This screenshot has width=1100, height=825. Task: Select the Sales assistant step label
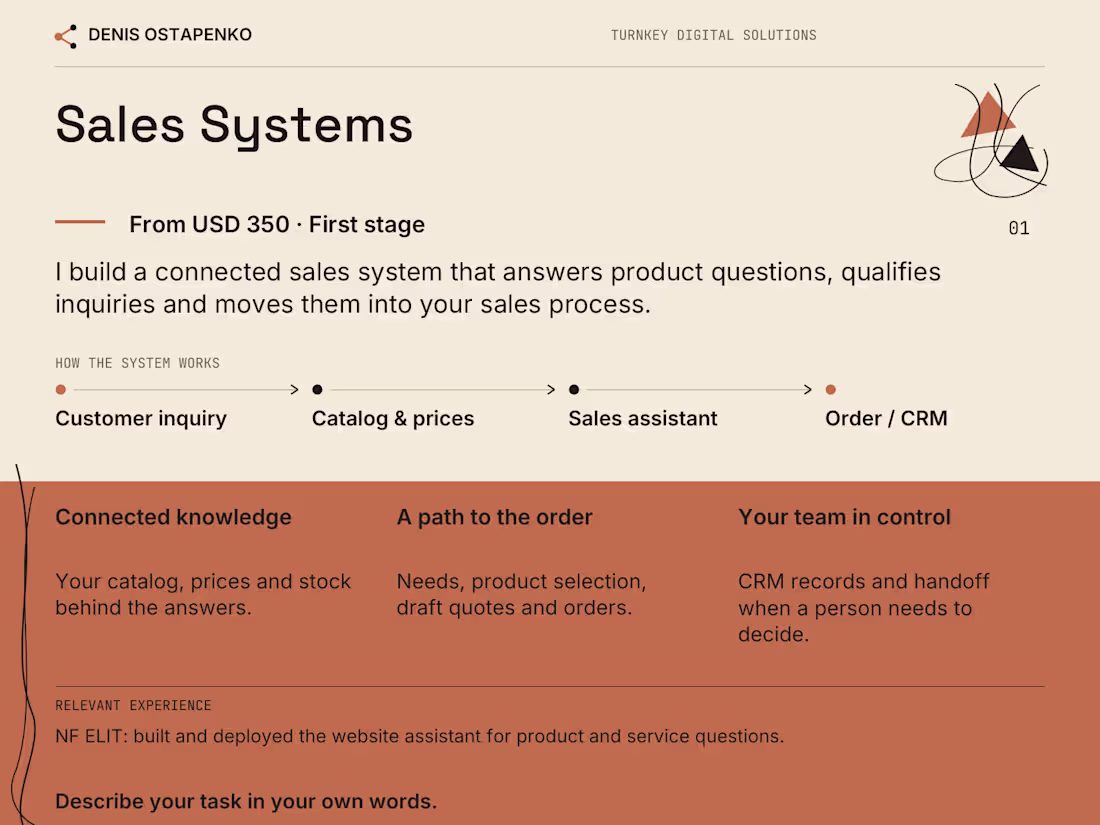click(643, 419)
